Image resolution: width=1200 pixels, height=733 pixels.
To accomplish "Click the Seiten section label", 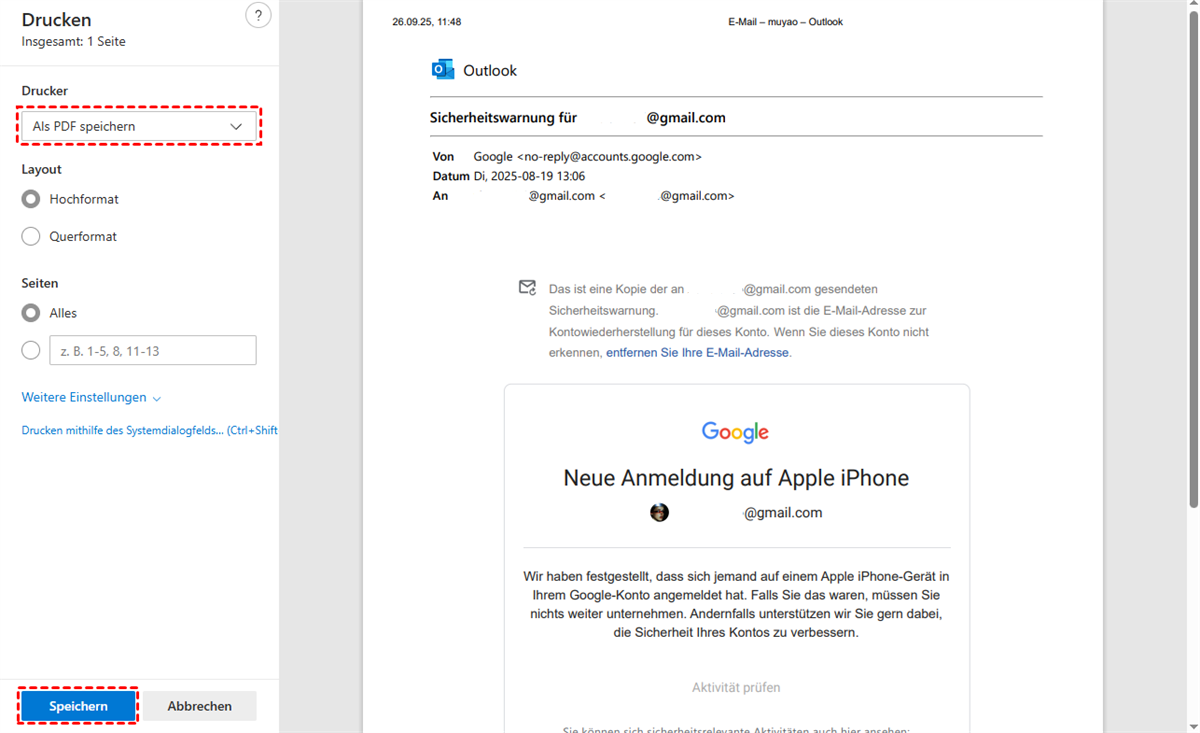I will [40, 284].
